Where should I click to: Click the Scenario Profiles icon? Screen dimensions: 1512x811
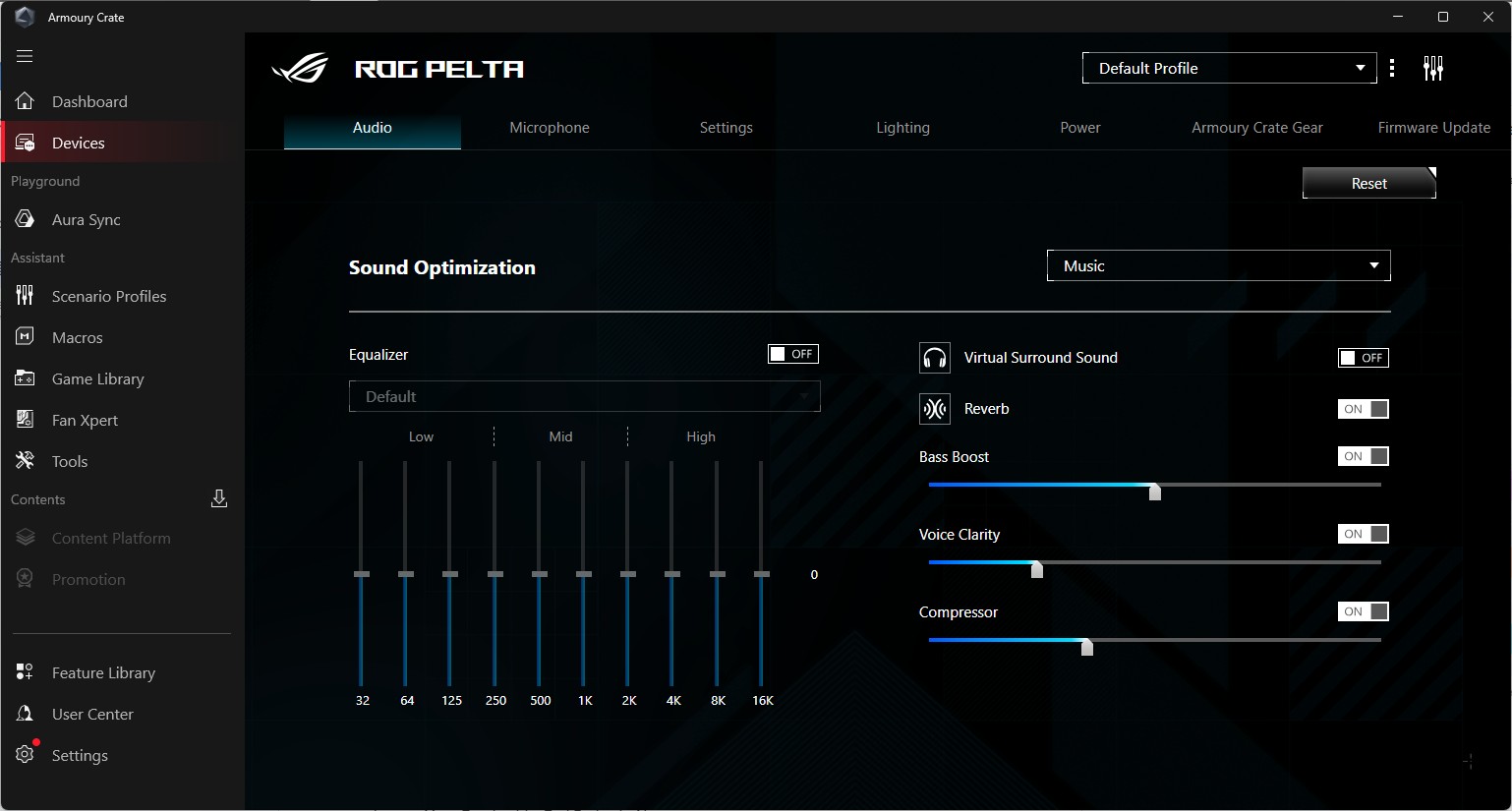[x=26, y=296]
